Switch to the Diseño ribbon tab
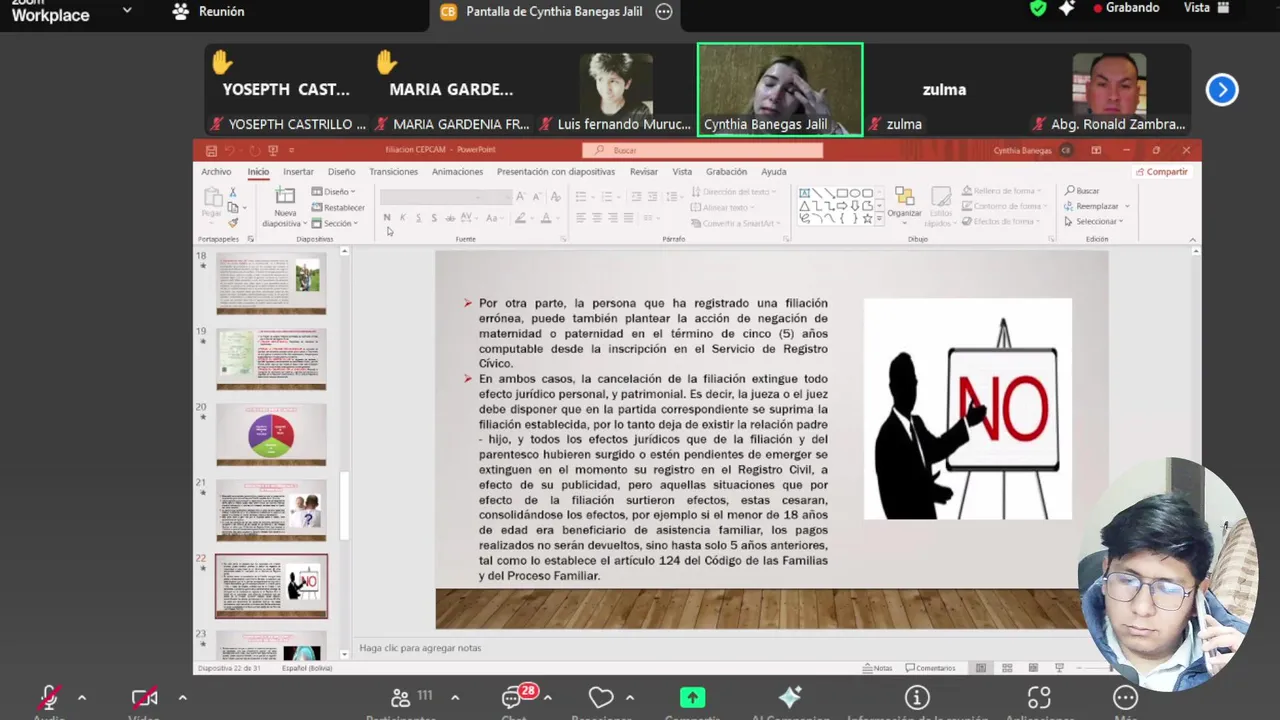The width and height of the screenshot is (1280, 720). 341,172
